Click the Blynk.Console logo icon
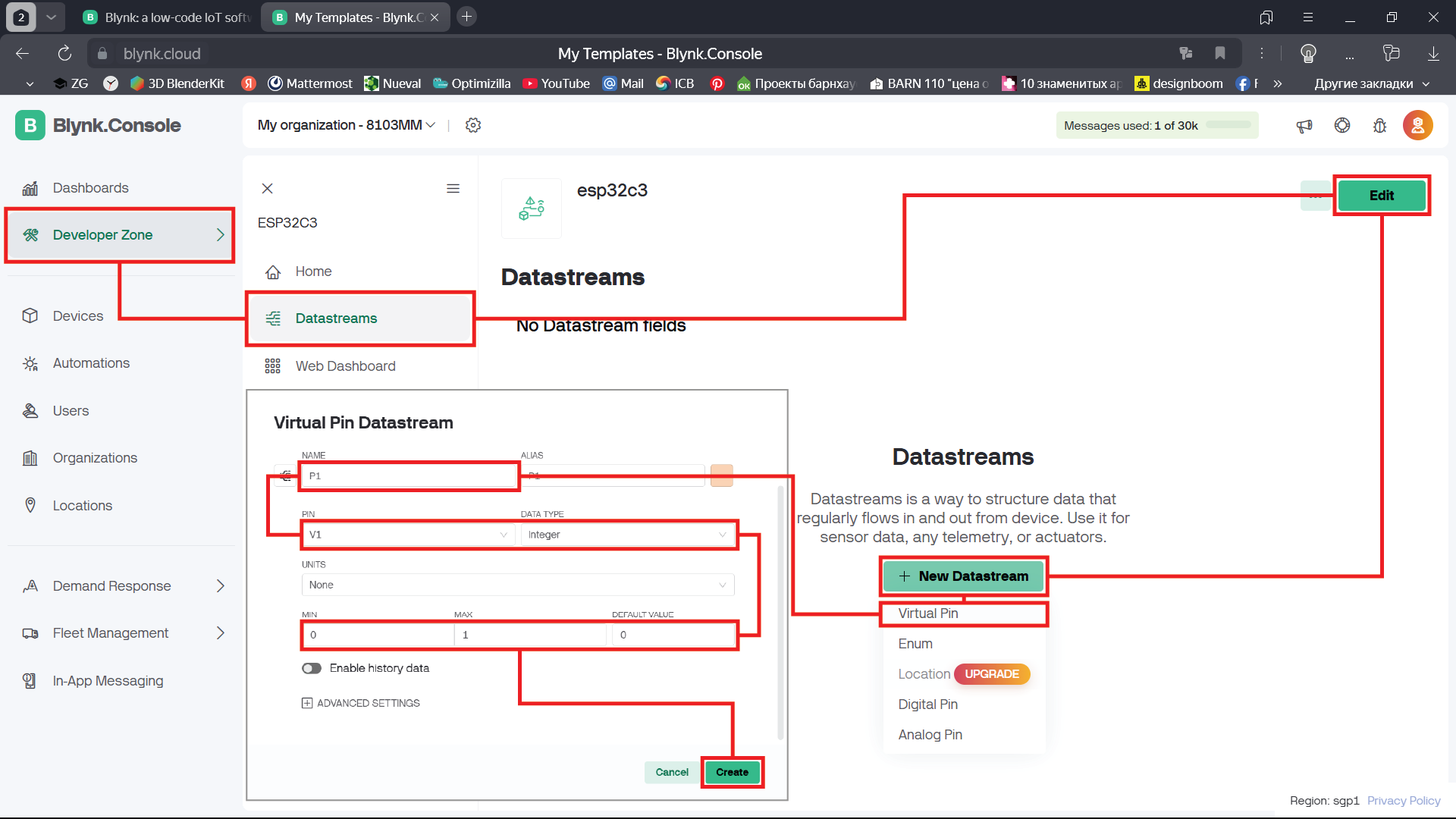 (30, 126)
